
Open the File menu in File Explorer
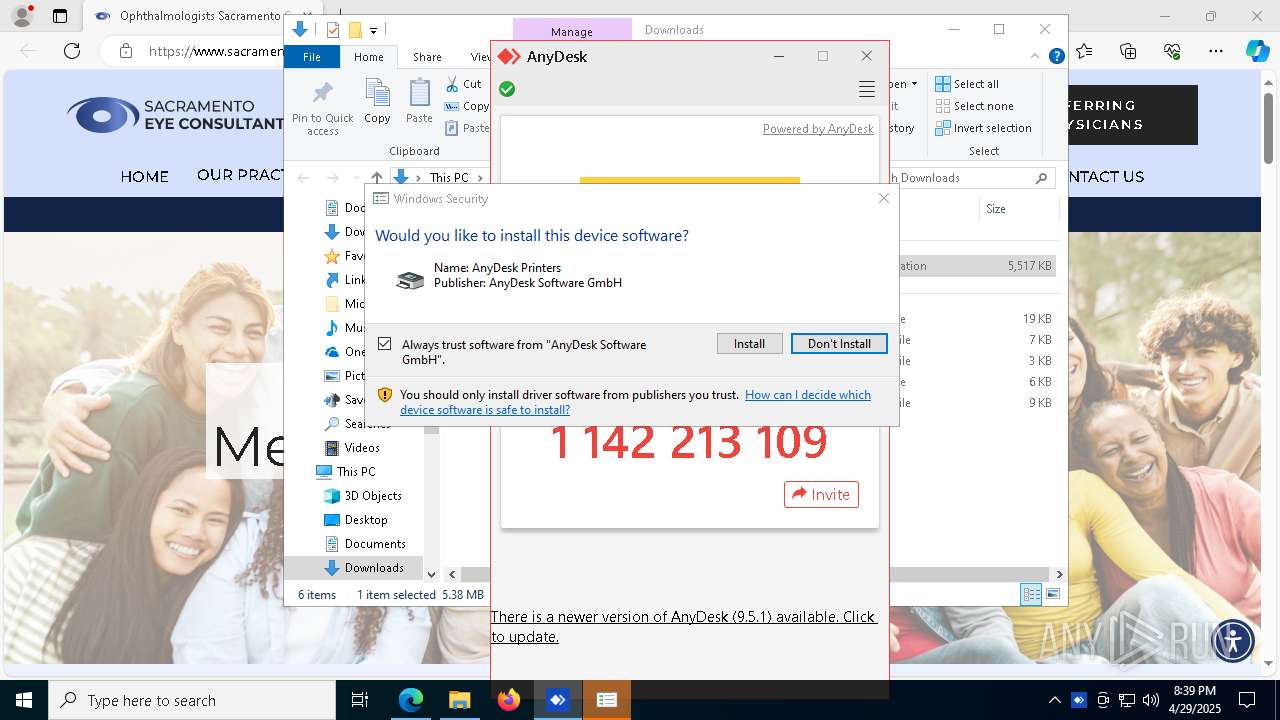312,57
